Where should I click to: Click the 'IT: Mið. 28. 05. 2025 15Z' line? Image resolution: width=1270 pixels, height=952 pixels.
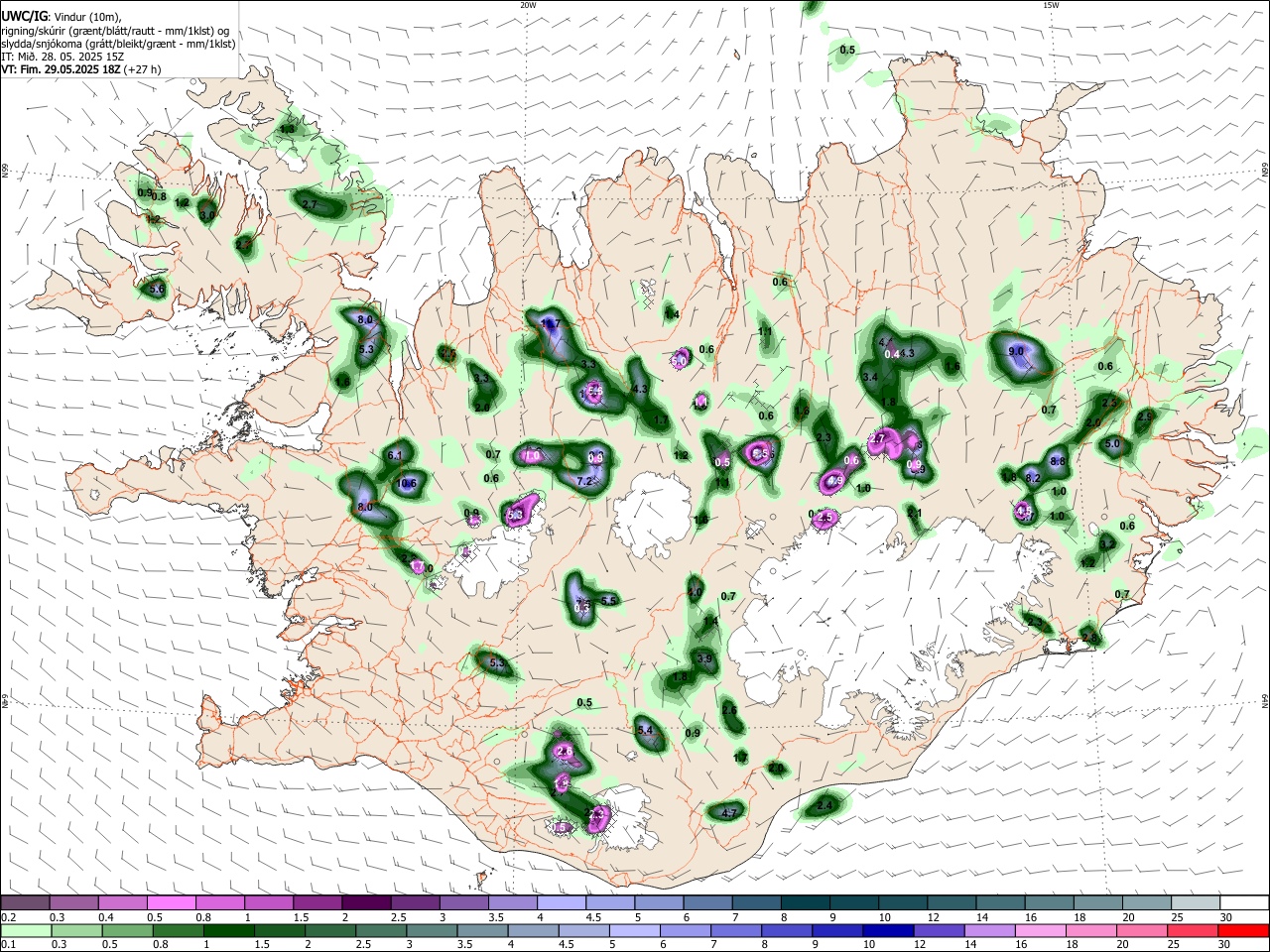click(x=63, y=57)
